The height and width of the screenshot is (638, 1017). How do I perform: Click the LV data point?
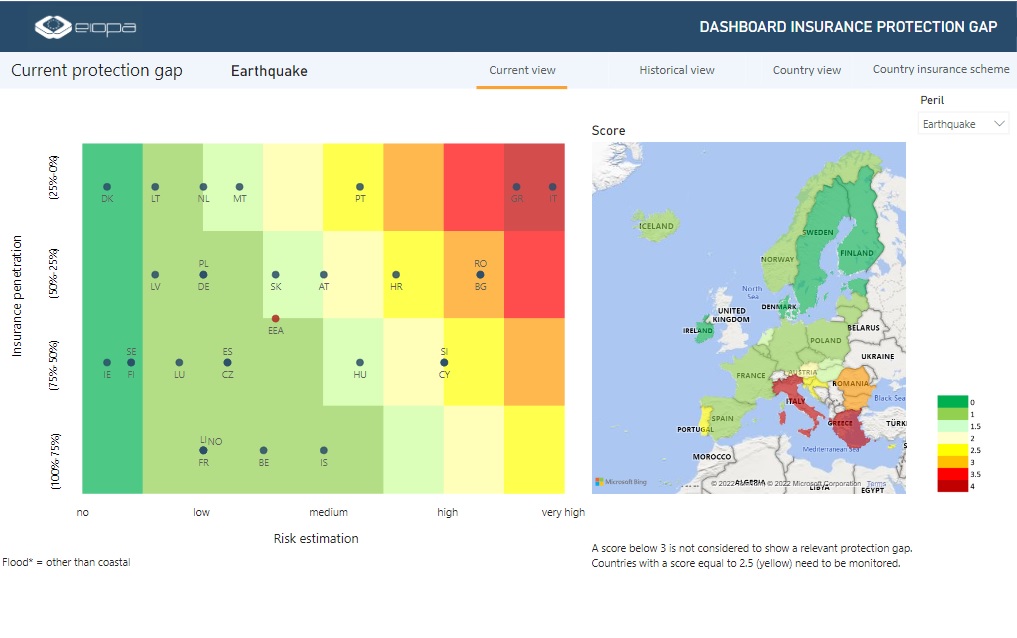[x=155, y=275]
